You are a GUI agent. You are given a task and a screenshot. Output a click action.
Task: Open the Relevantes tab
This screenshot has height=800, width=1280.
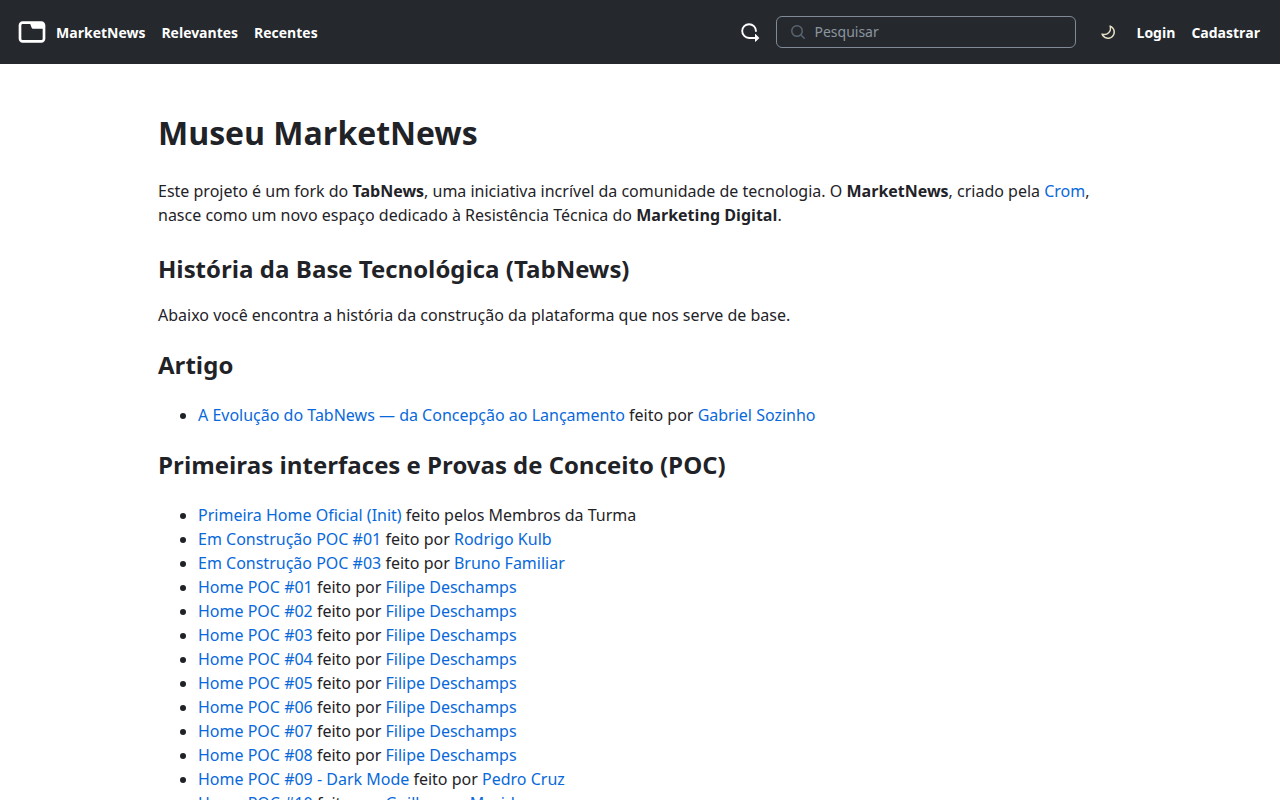200,33
